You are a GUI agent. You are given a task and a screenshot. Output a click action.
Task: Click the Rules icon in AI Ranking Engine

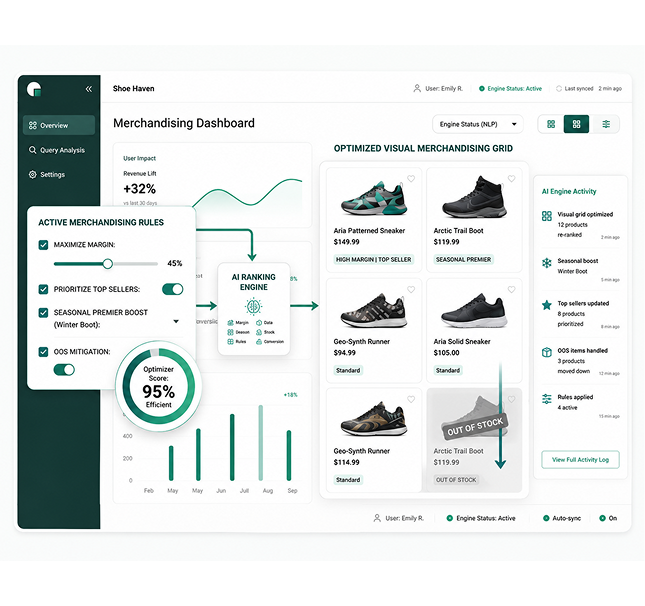[230, 341]
